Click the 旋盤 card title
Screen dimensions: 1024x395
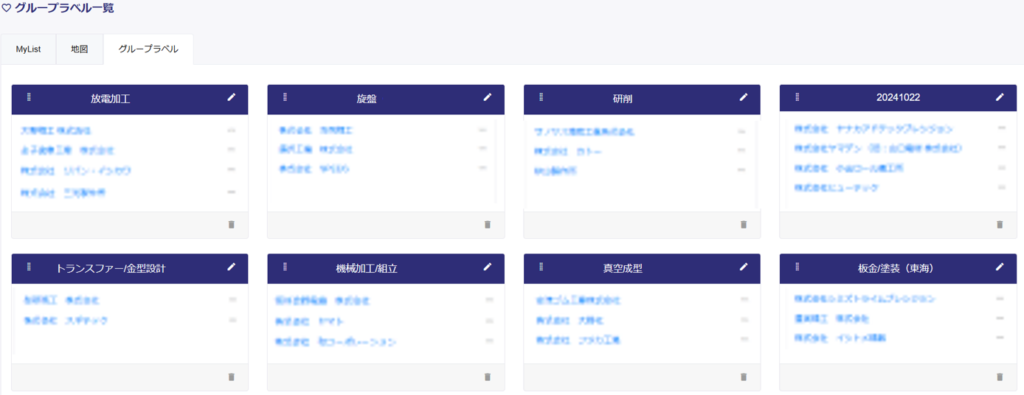366,99
